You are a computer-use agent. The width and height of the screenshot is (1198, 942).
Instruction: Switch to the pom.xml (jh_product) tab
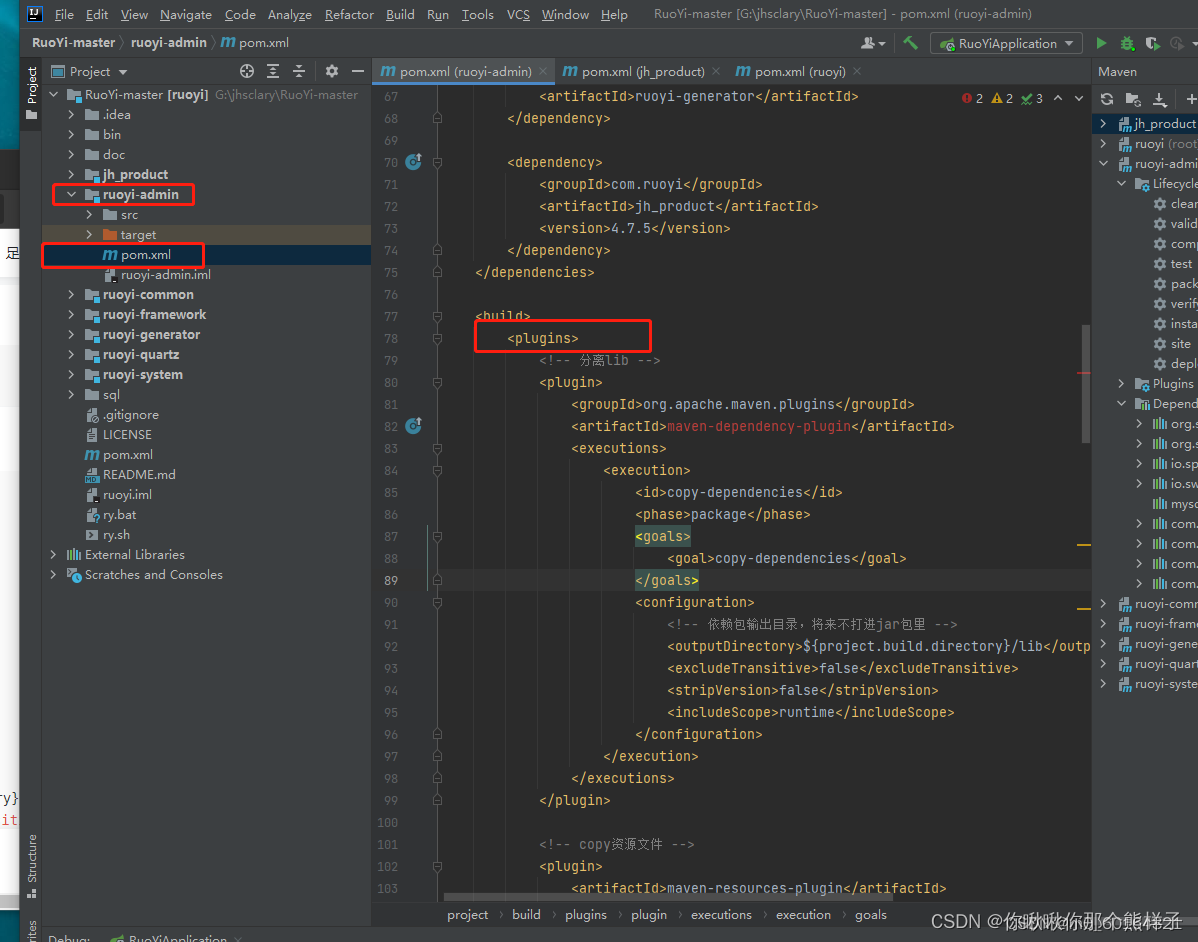pyautogui.click(x=642, y=71)
